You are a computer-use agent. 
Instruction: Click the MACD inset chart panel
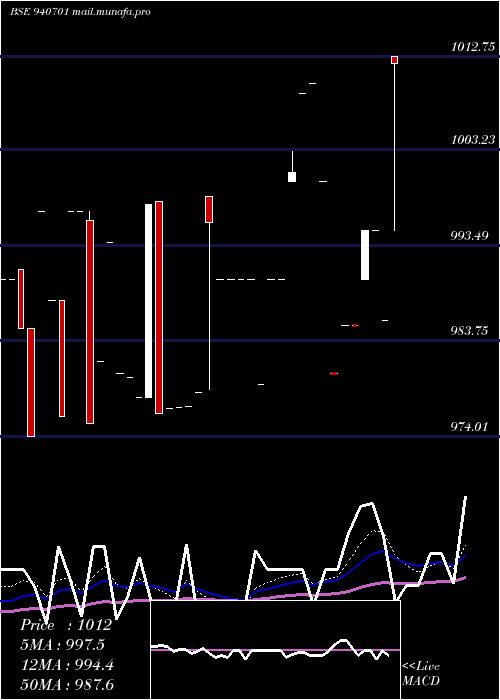pos(275,650)
